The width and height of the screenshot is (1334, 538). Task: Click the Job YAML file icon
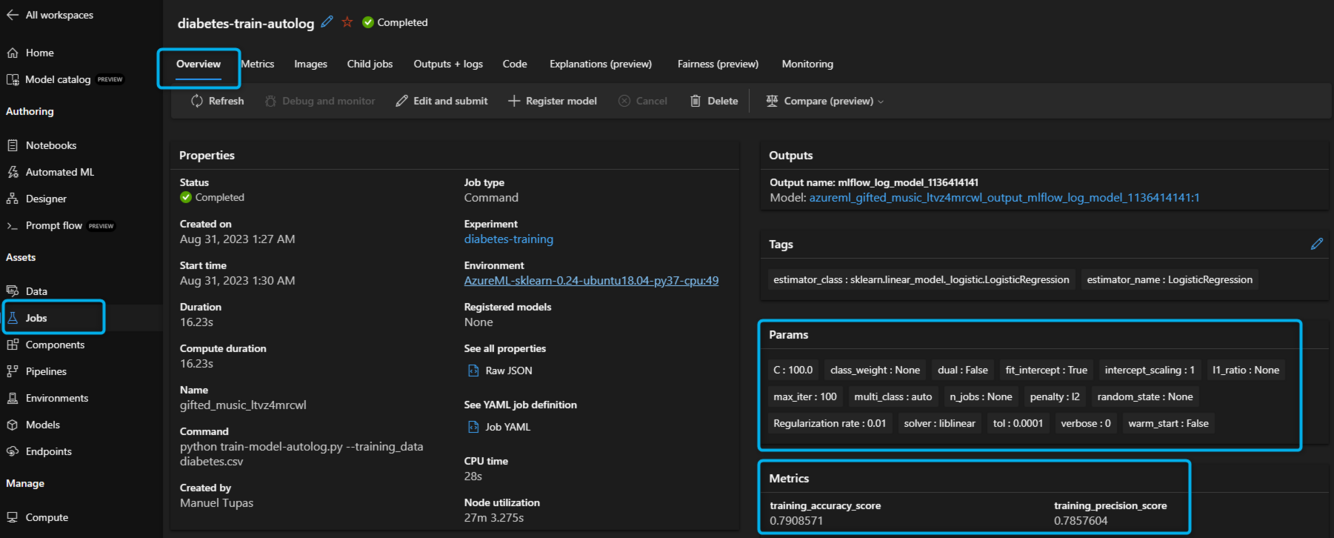pyautogui.click(x=473, y=427)
